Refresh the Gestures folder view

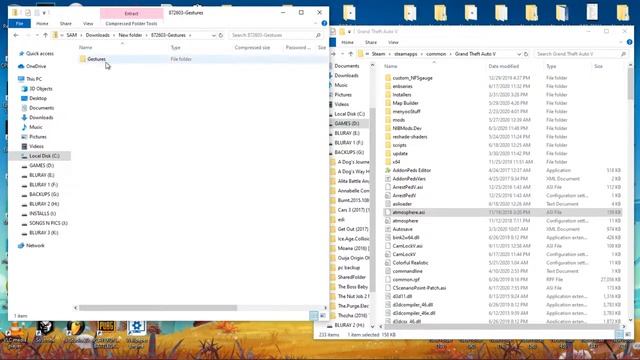tap(221, 36)
